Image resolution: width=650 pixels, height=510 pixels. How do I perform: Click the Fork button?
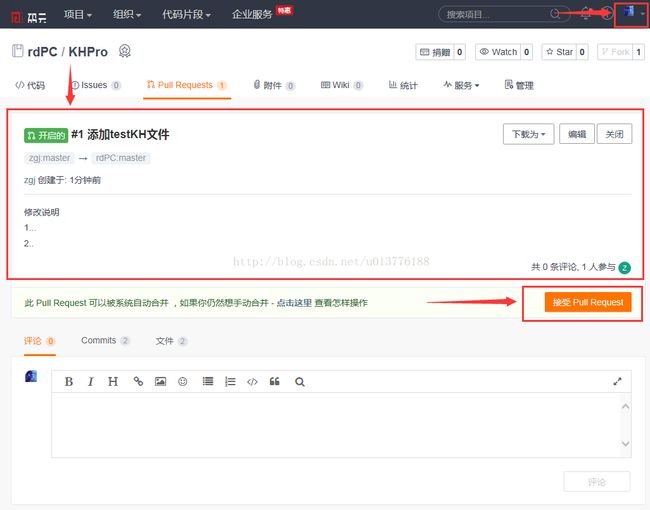pos(615,52)
